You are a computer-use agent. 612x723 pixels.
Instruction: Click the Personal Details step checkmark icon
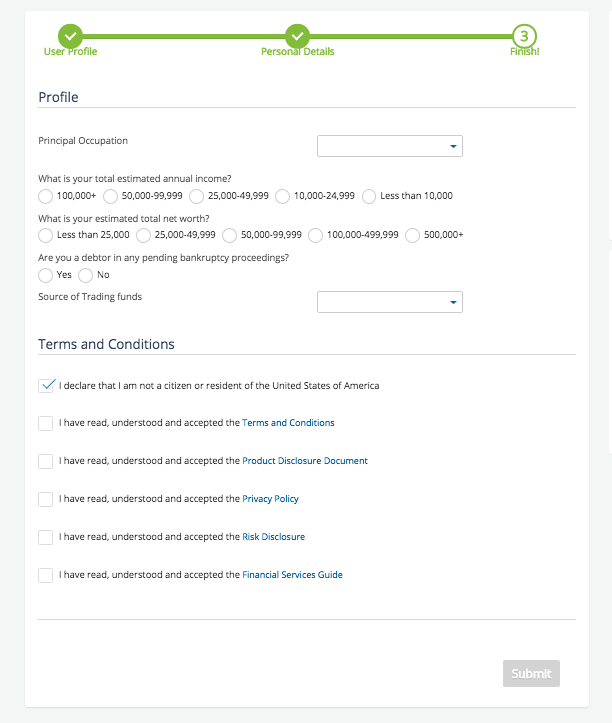pos(297,36)
